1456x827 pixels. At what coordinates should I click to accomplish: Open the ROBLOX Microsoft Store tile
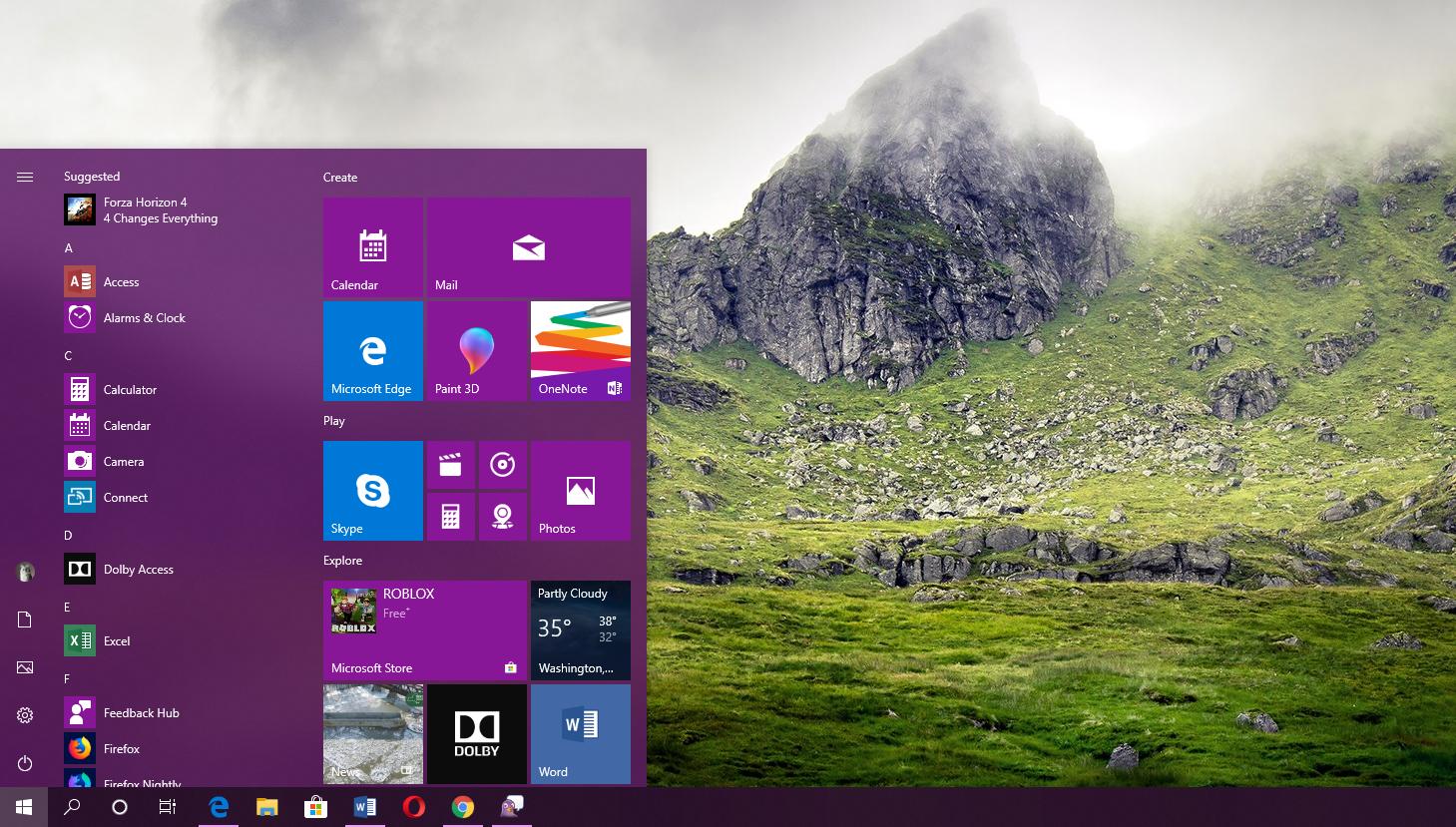[425, 630]
